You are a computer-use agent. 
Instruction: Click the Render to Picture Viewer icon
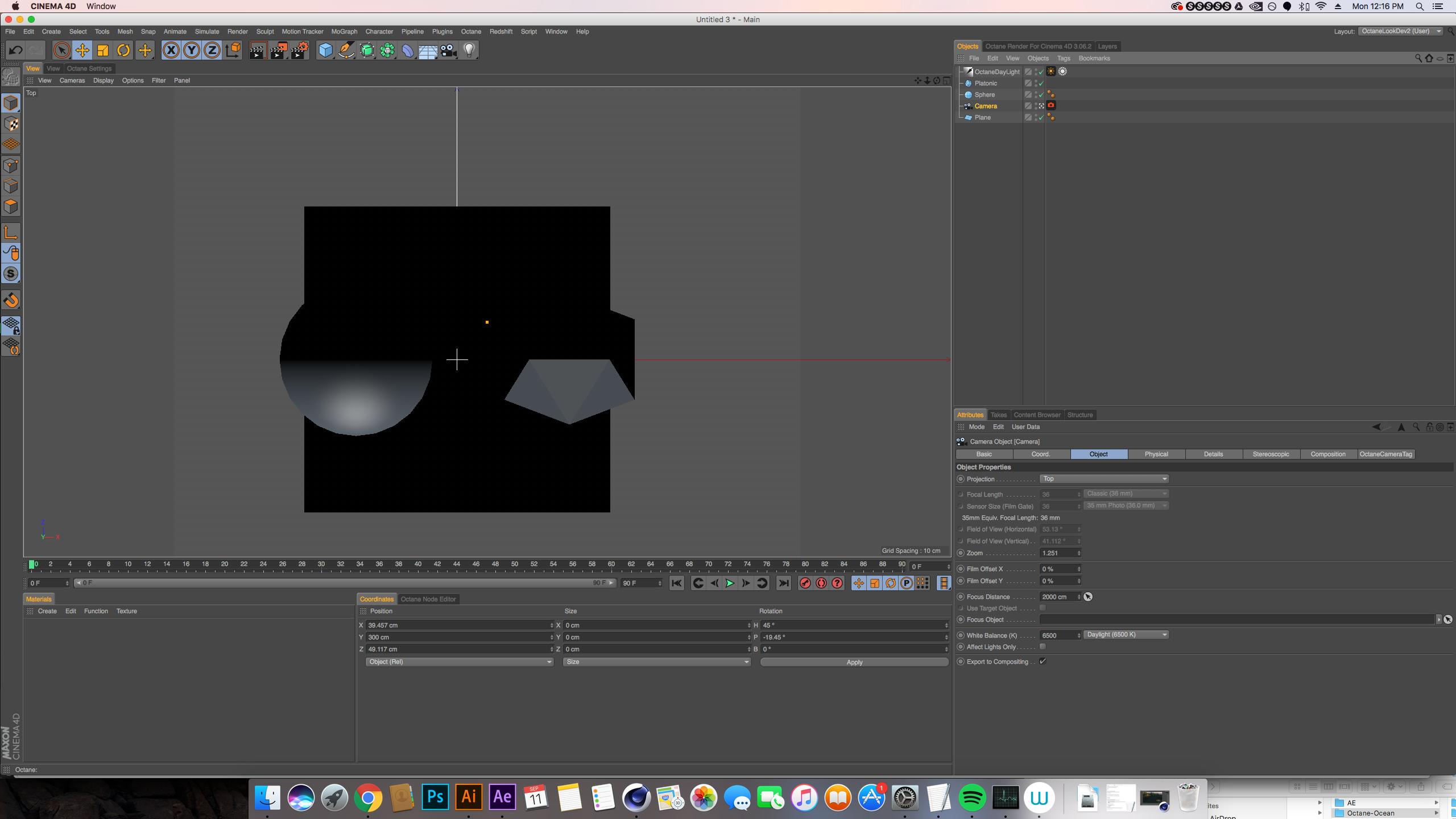pos(278,51)
